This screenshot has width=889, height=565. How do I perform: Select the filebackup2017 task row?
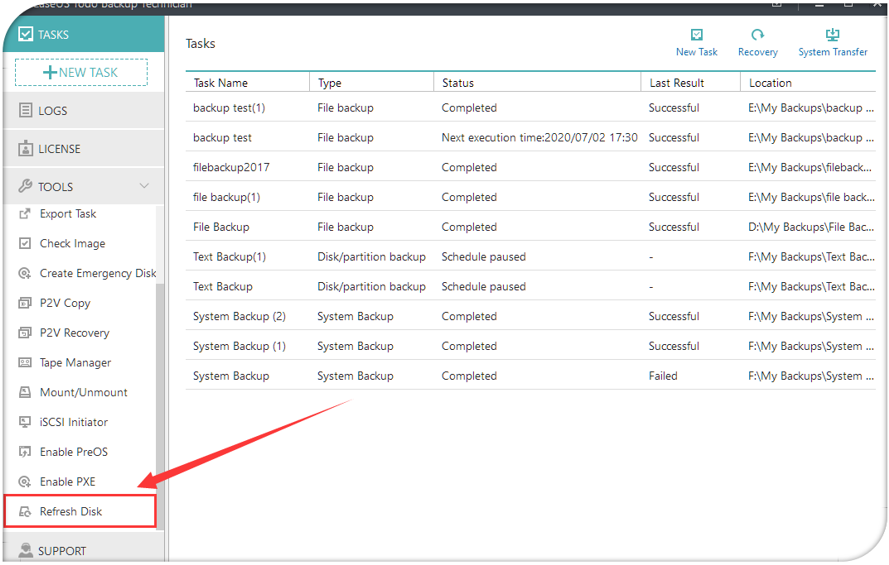click(x=231, y=168)
